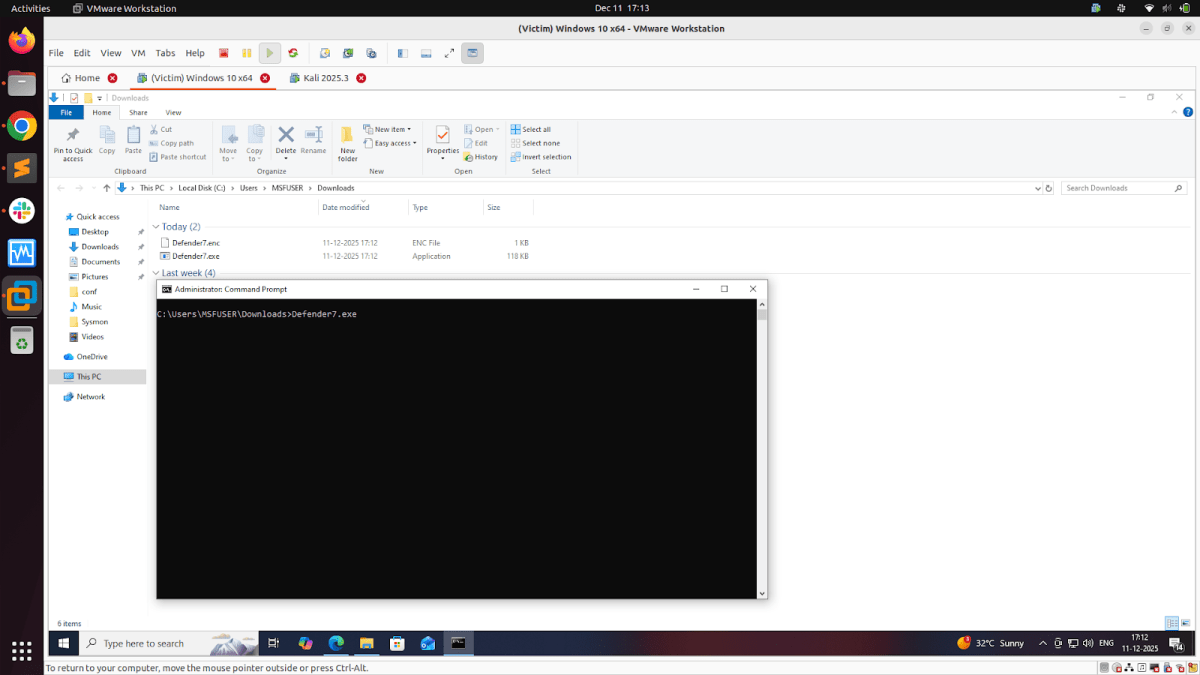Open Properties for selected item
This screenshot has width=1200, height=675.
pyautogui.click(x=442, y=140)
